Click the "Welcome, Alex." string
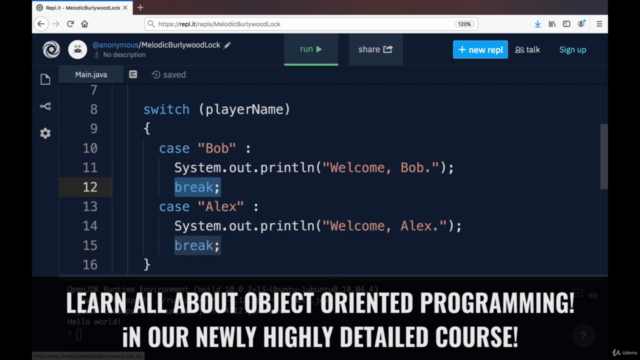The height and width of the screenshot is (360, 640). (384, 226)
